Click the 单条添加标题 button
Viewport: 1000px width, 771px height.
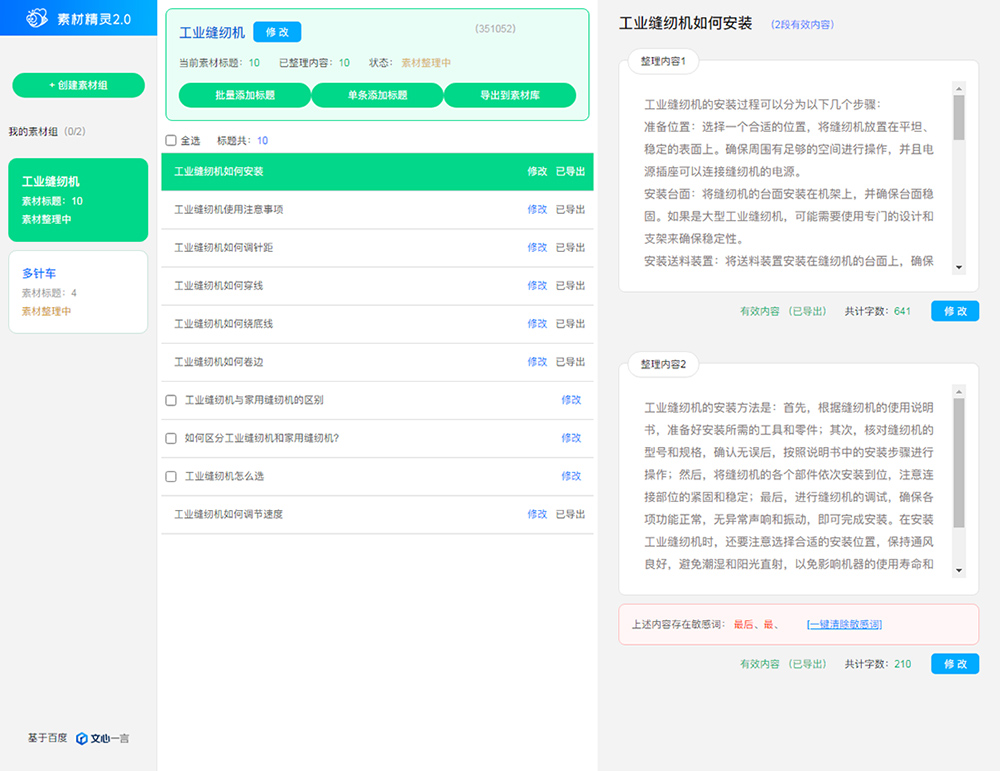click(377, 95)
